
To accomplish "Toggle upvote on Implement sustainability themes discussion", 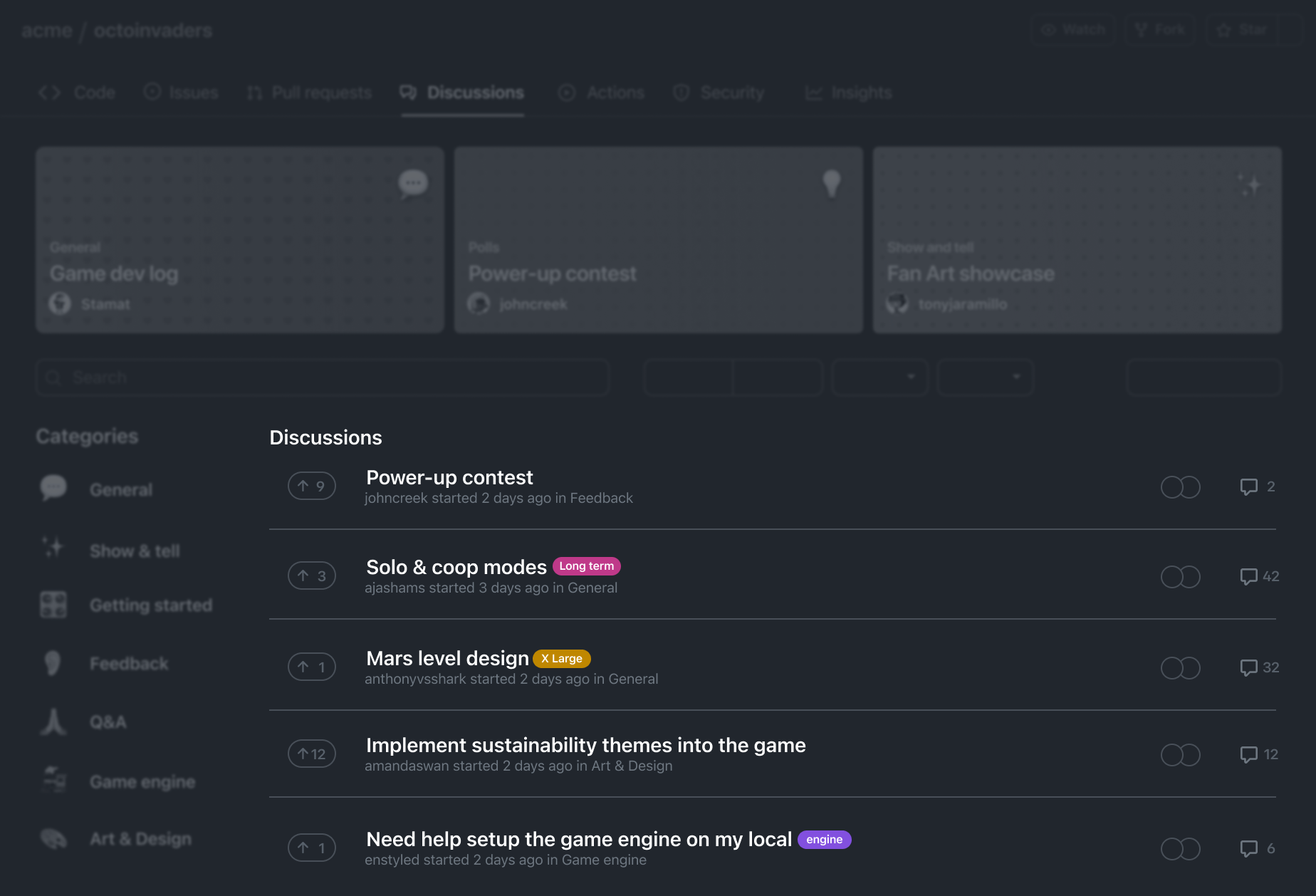I will (x=311, y=754).
